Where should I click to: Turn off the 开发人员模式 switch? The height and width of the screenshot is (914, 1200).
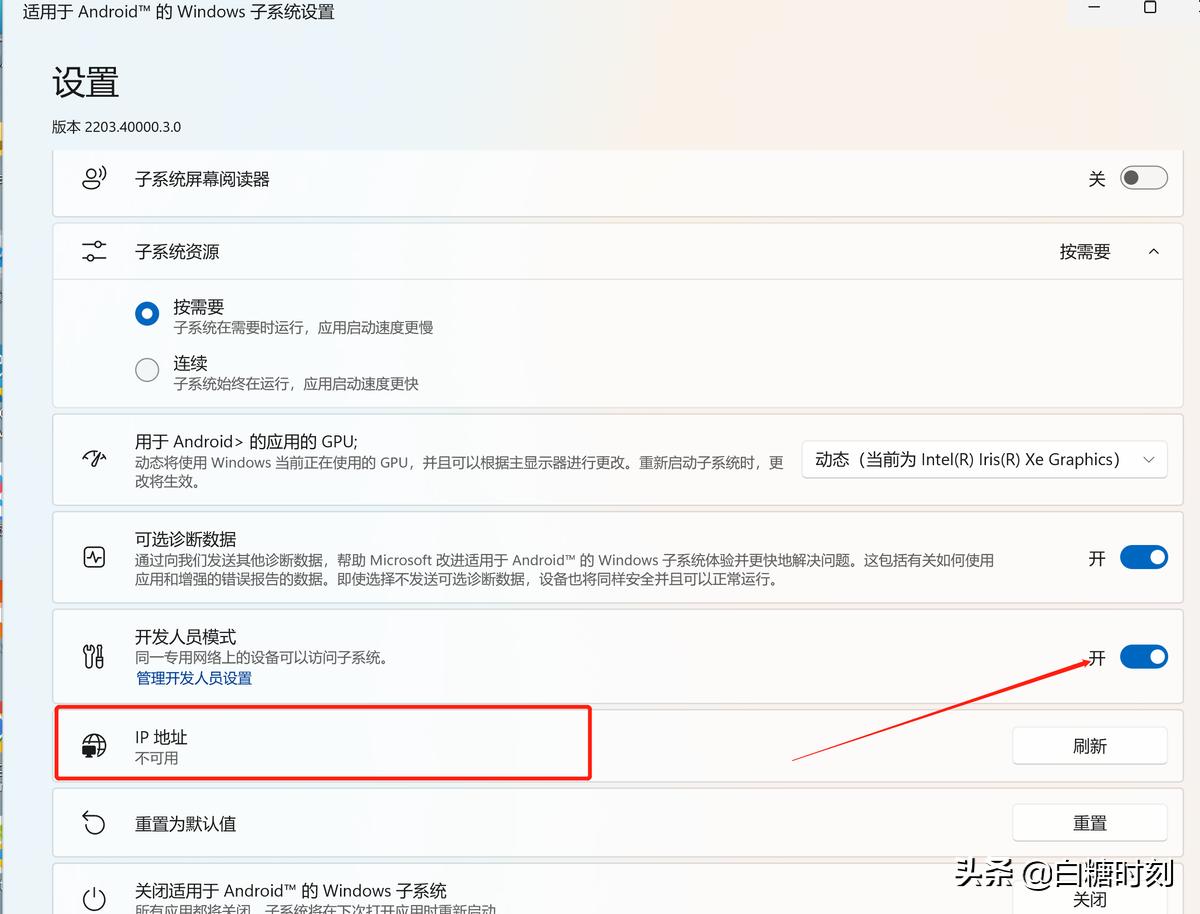coord(1143,657)
